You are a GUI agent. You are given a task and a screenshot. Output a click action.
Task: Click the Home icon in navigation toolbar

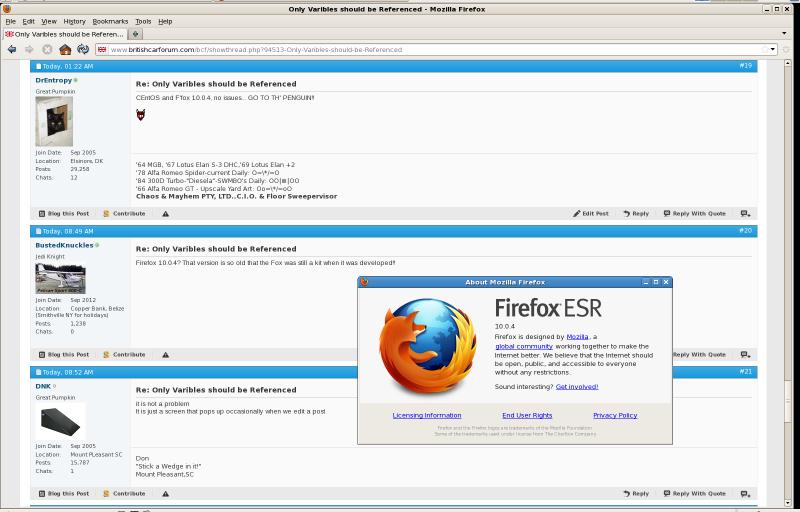point(65,49)
